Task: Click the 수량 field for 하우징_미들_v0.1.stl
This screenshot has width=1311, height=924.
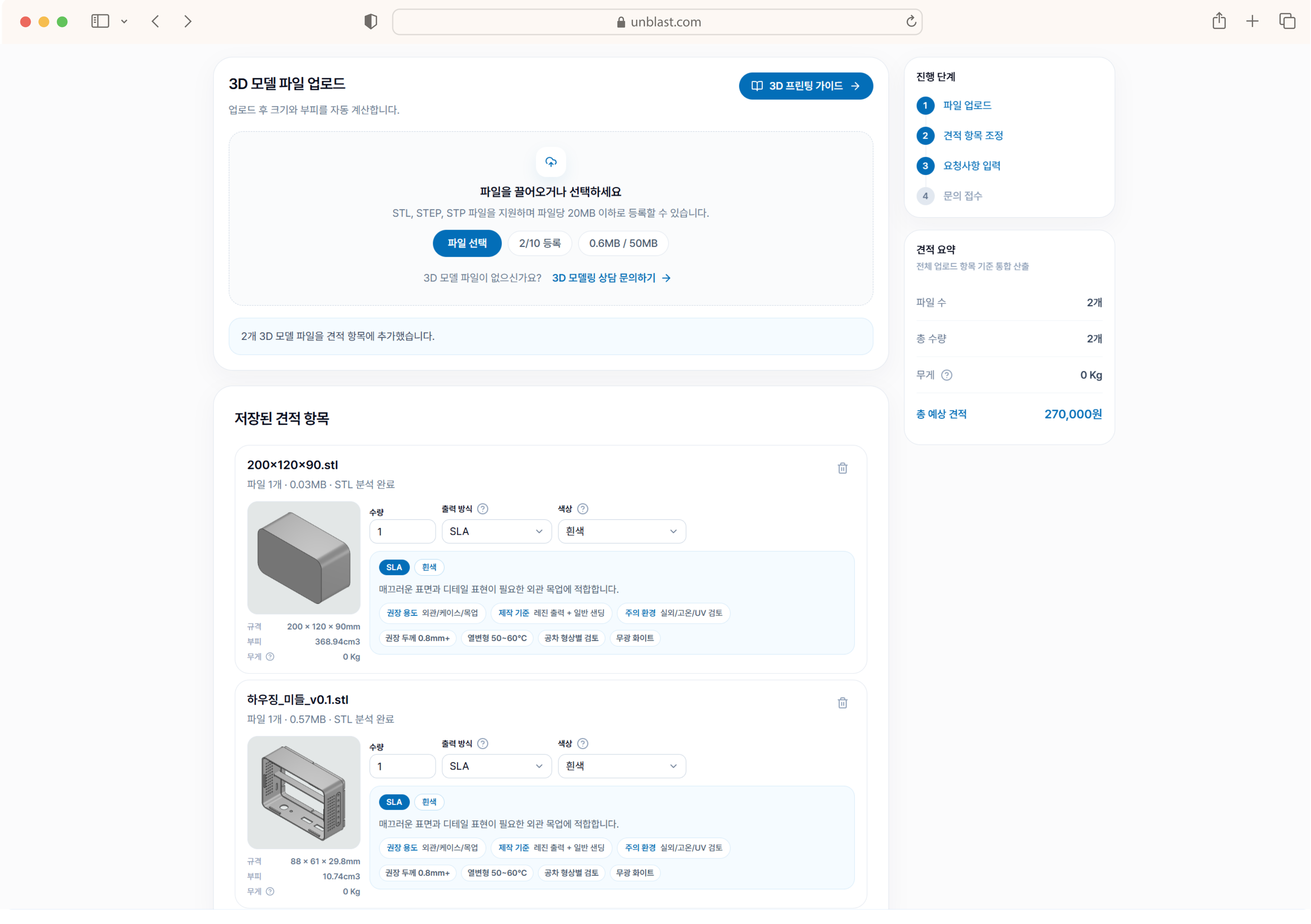Action: click(402, 766)
